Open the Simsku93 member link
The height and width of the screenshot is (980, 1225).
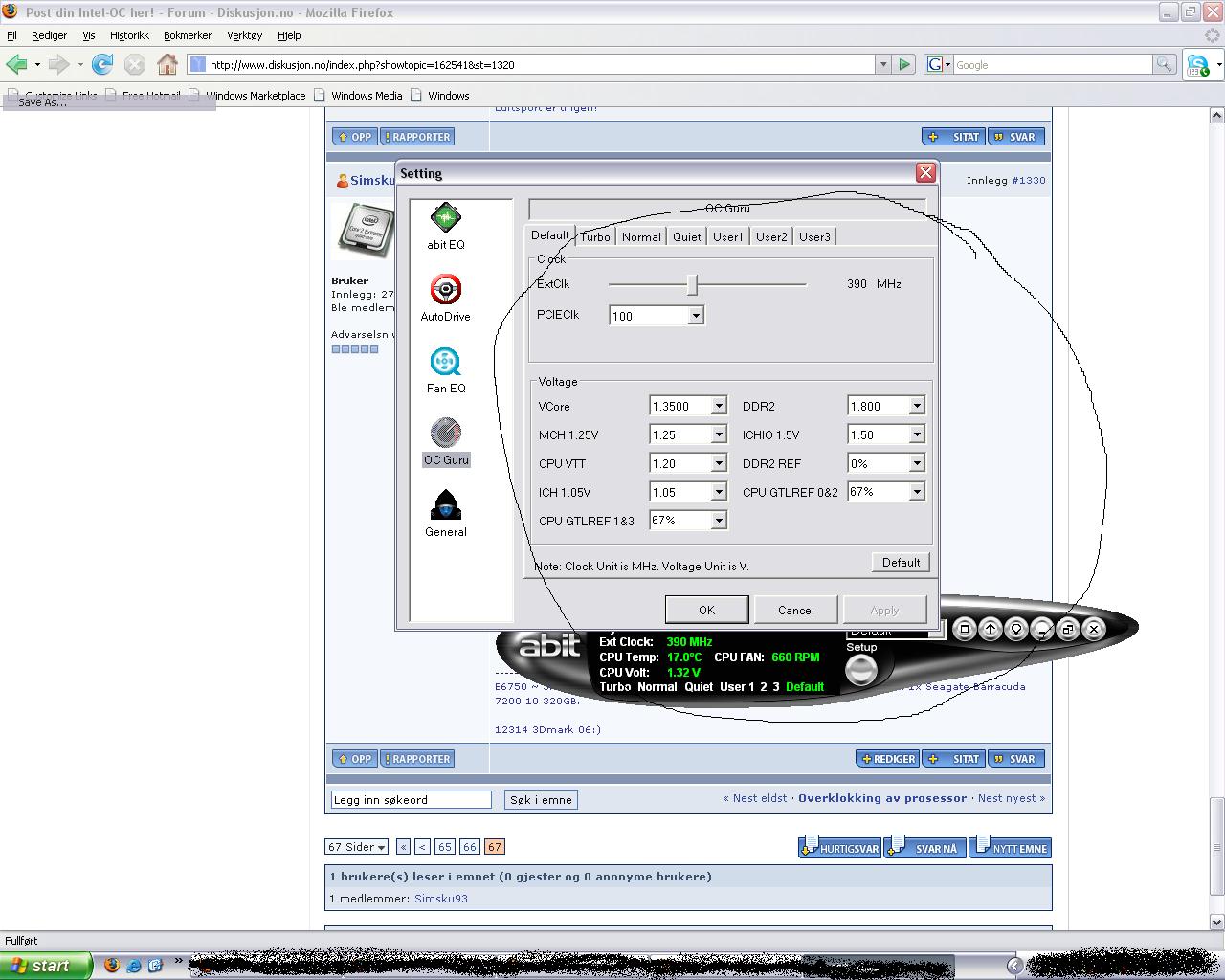coord(440,899)
